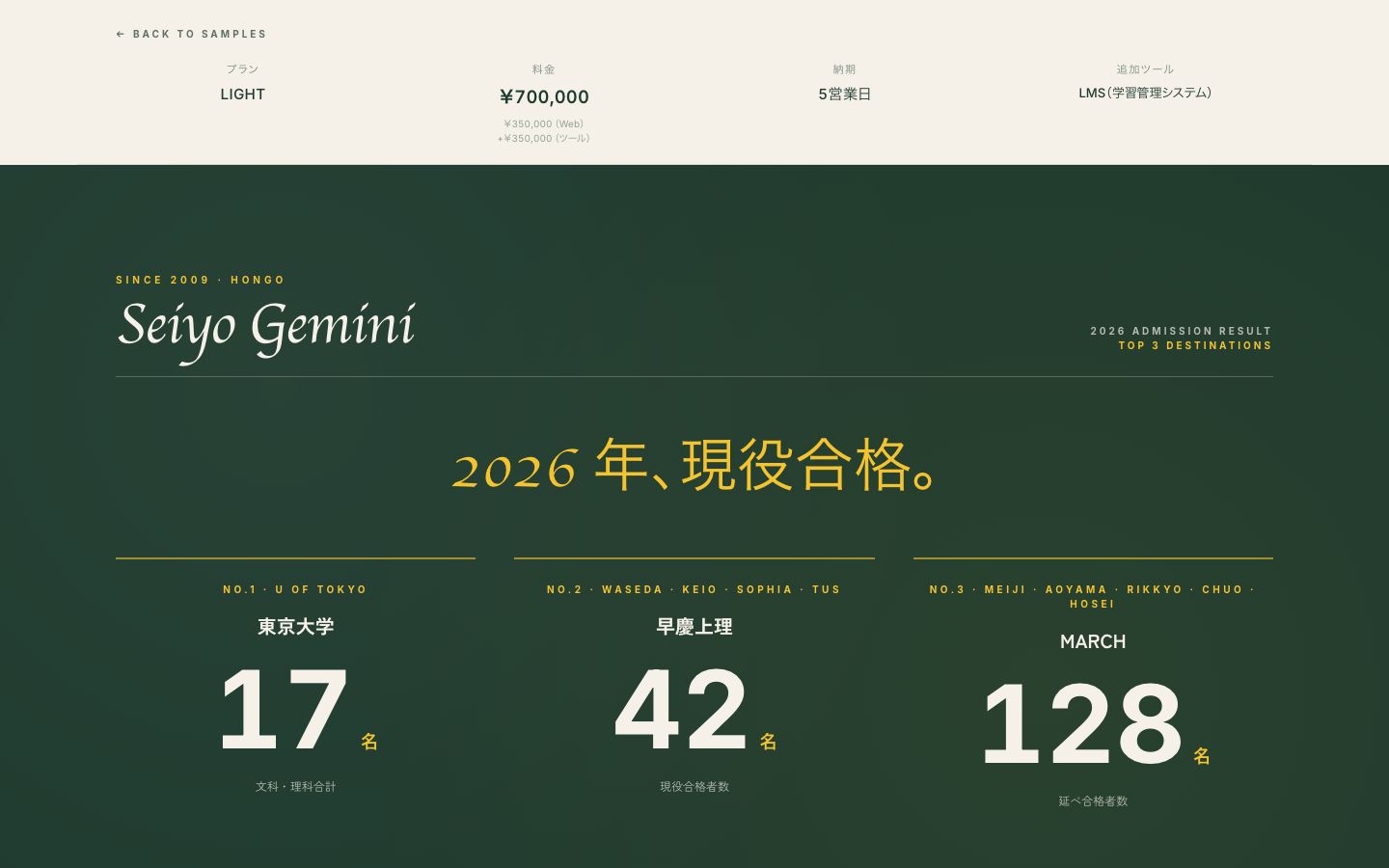Click the 追加ツール column heading

click(1146, 68)
